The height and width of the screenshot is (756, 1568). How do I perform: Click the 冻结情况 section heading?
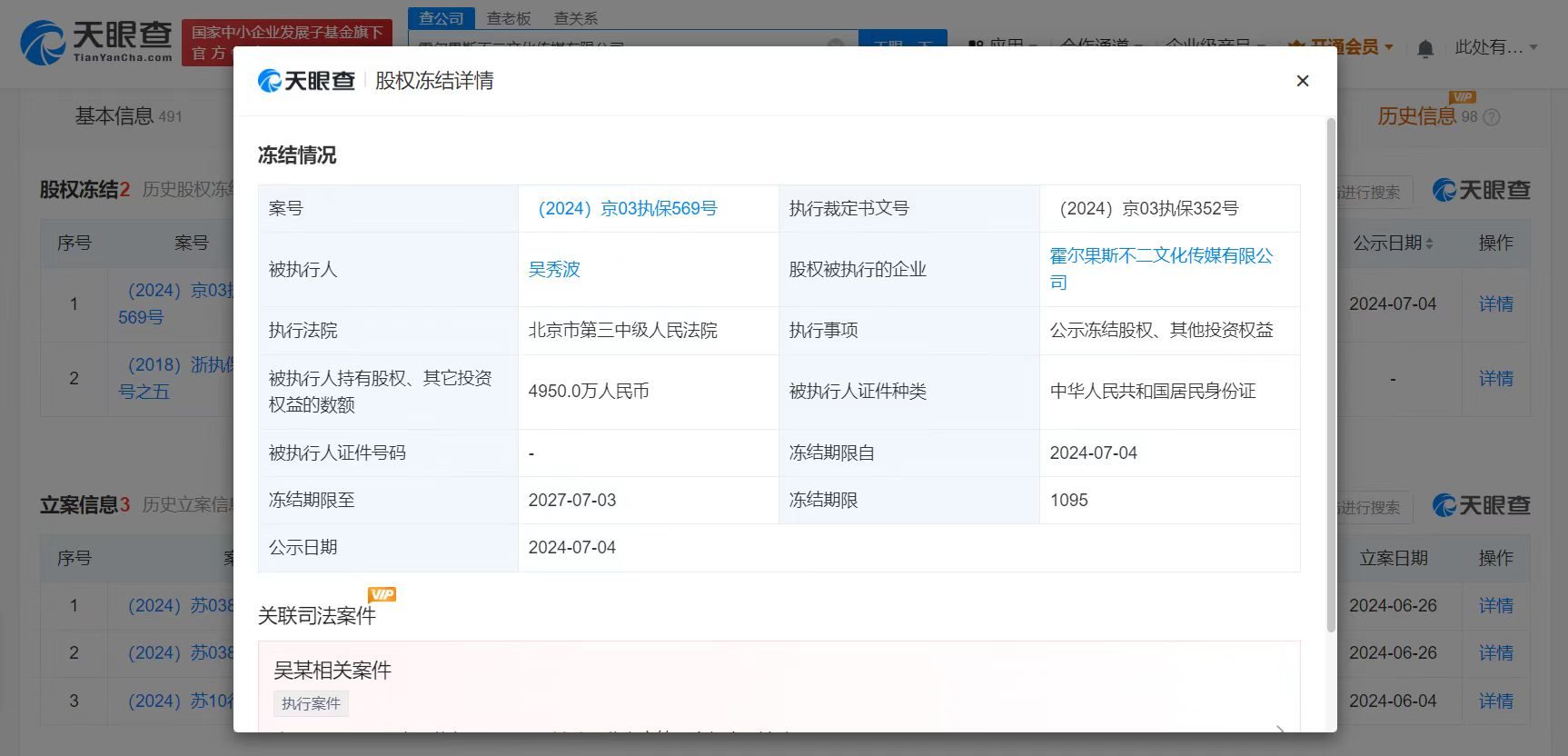point(297,155)
